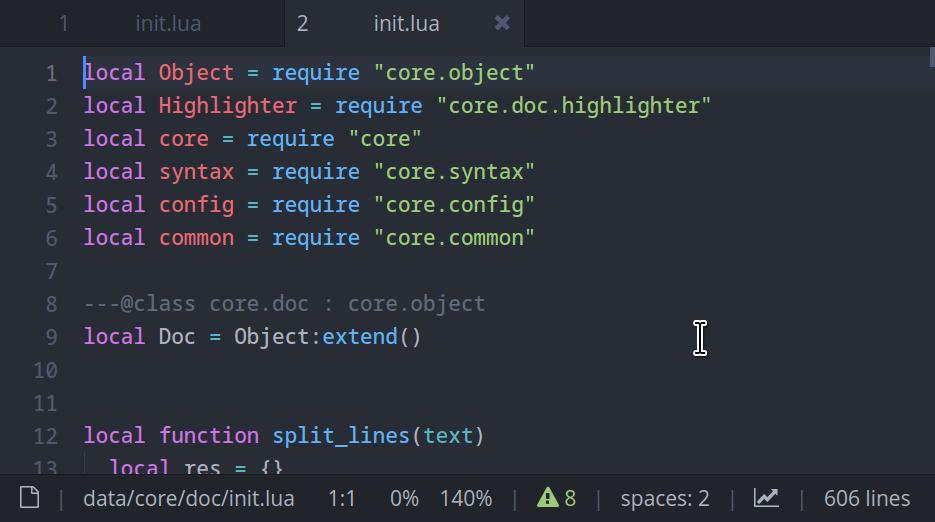
Task: Click the "core" string on line 3
Action: click(x=385, y=138)
